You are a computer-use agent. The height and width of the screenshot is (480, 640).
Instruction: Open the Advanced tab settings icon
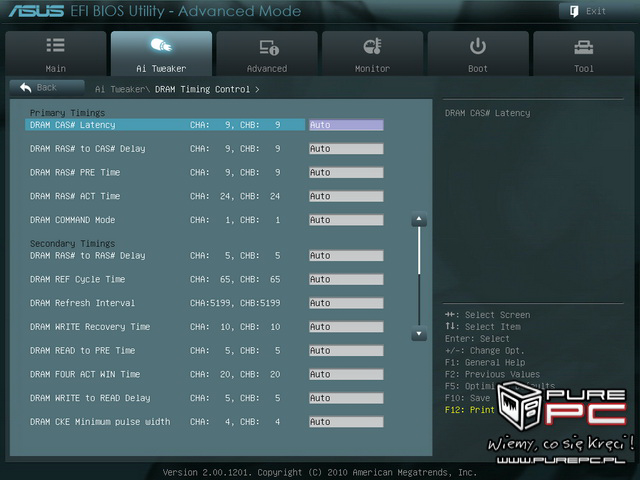269,47
